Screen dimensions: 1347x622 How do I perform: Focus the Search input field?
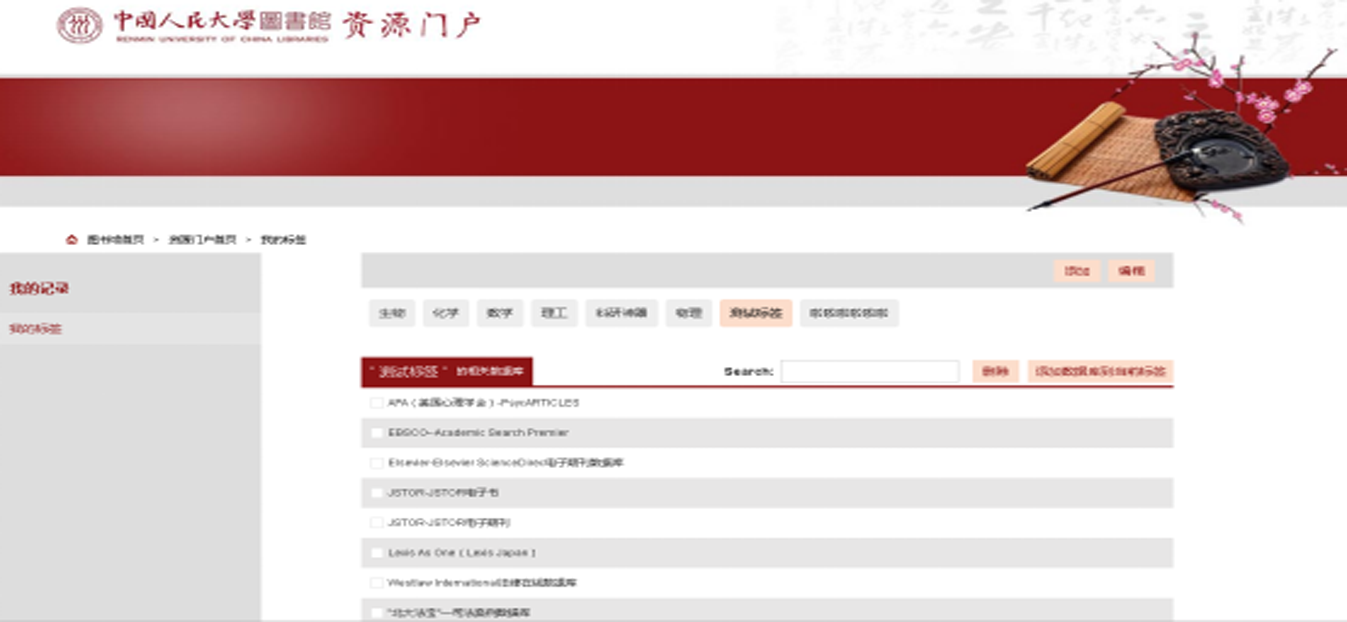(x=870, y=371)
